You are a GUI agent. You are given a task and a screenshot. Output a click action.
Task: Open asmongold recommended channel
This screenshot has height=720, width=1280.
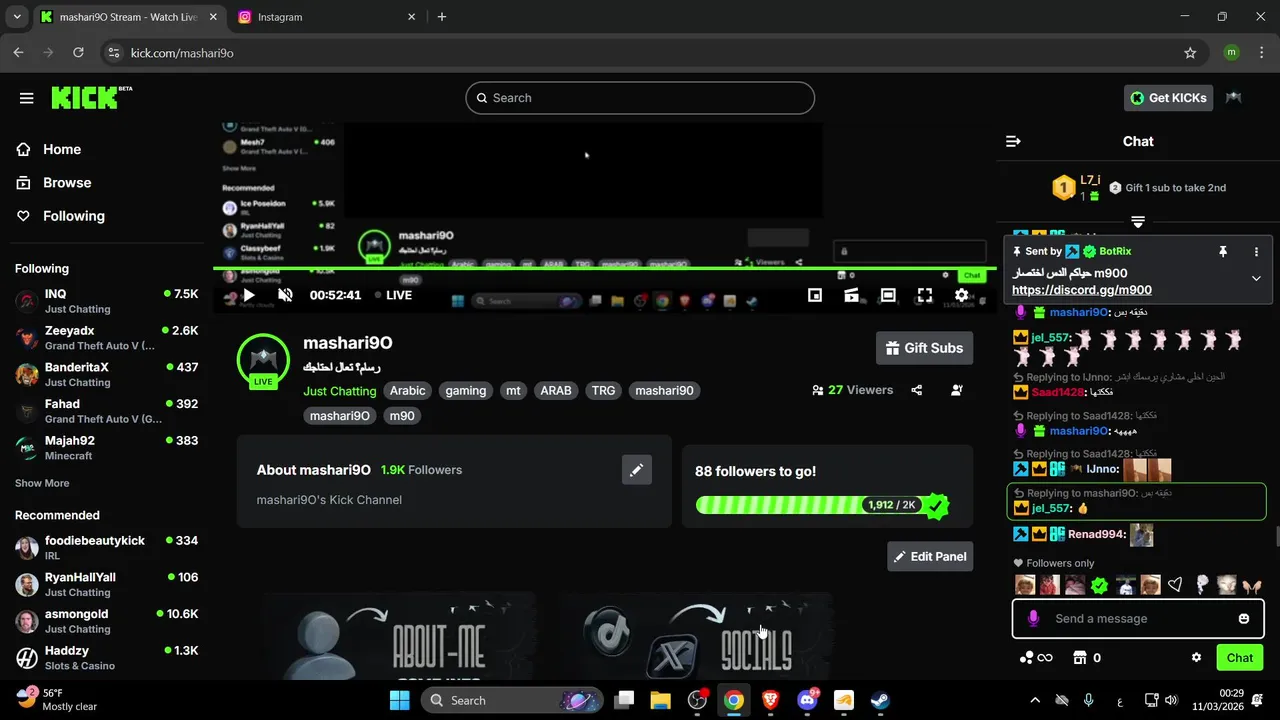pyautogui.click(x=106, y=621)
